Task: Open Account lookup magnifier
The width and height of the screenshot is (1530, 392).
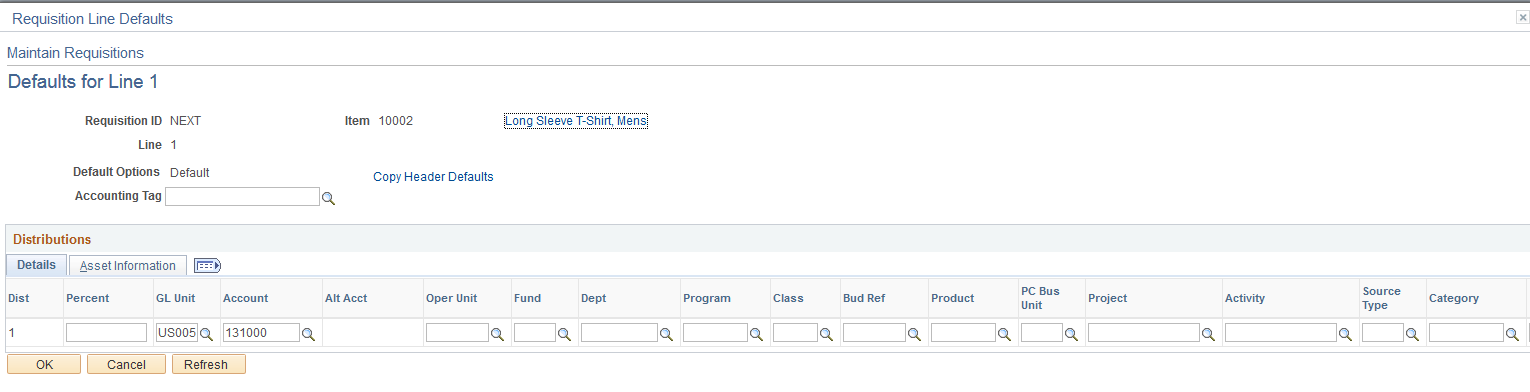Action: tap(309, 334)
